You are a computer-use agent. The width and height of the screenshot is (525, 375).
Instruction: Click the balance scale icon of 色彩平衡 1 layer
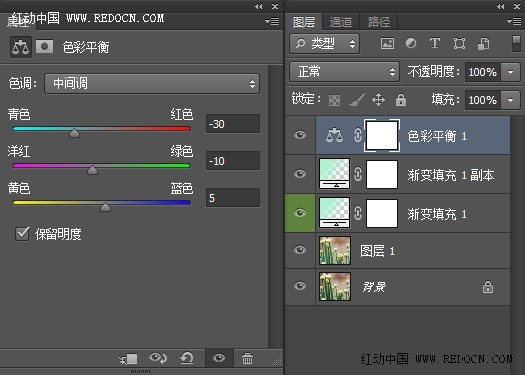pyautogui.click(x=334, y=135)
